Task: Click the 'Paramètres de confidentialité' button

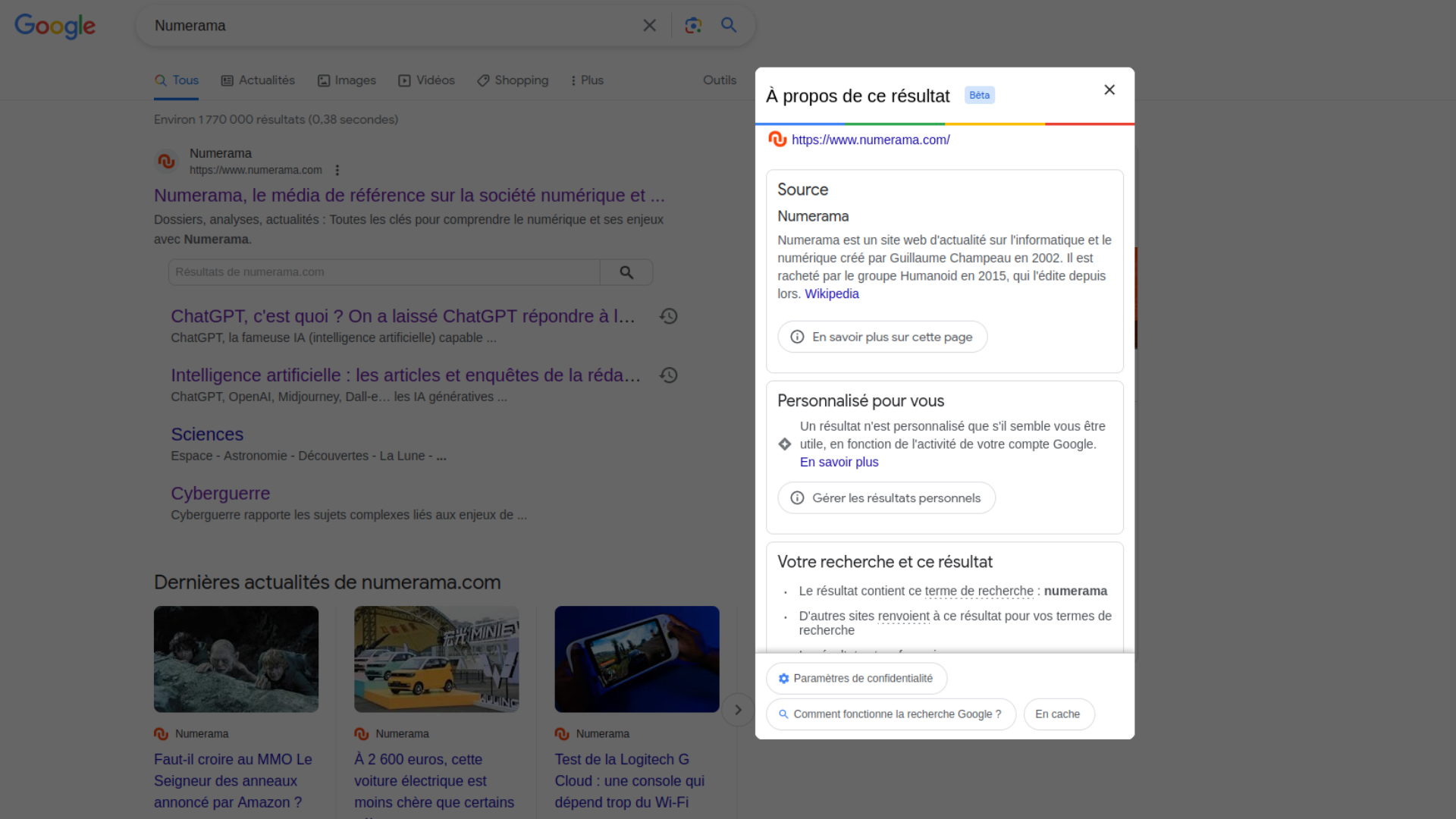Action: (x=856, y=679)
